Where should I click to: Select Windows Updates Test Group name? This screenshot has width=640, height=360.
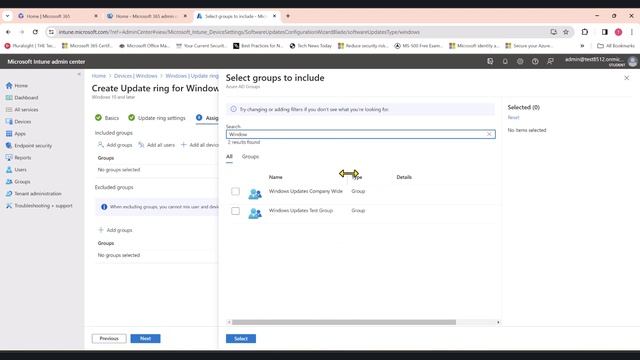pos(301,211)
